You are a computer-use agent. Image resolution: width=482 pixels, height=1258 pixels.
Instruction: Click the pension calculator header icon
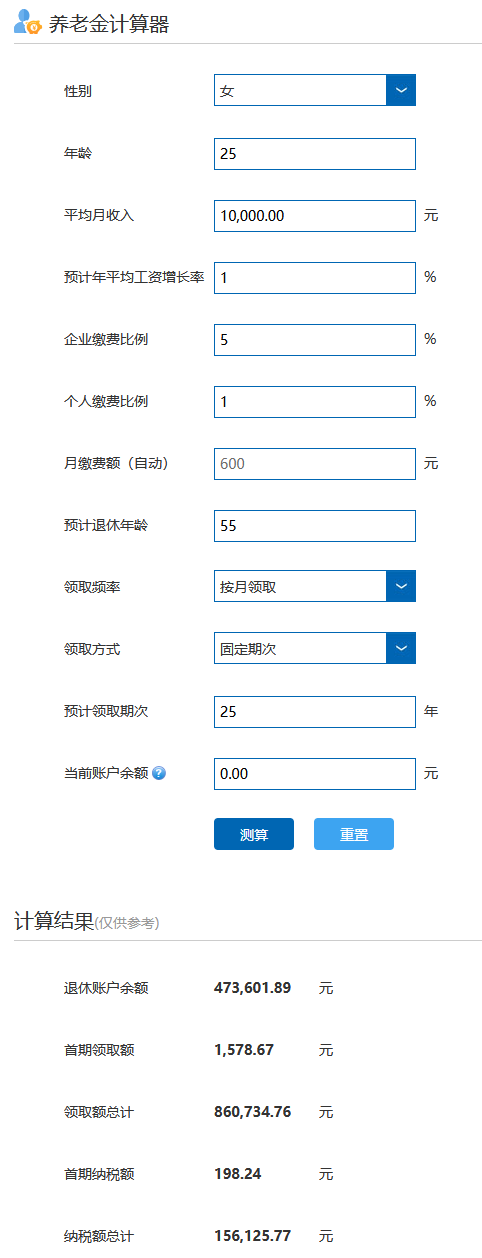pyautogui.click(x=27, y=24)
